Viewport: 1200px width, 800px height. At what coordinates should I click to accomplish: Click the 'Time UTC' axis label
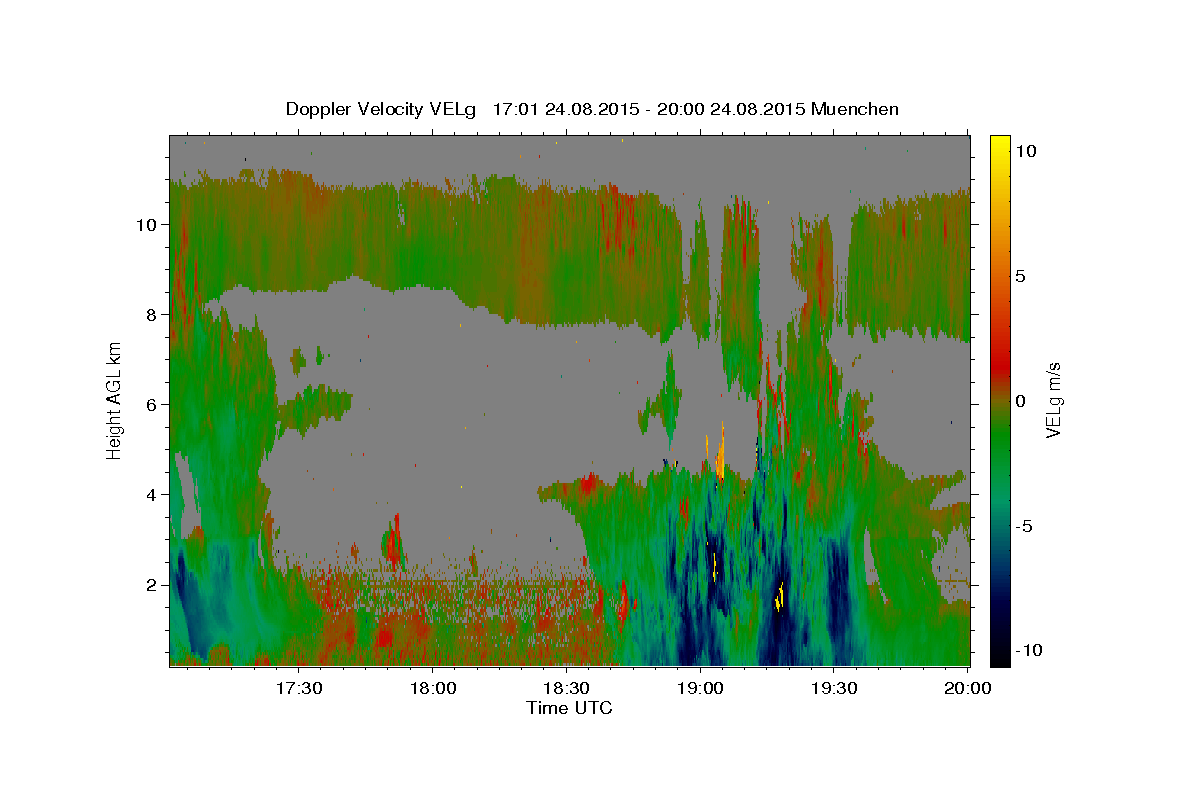[x=569, y=709]
